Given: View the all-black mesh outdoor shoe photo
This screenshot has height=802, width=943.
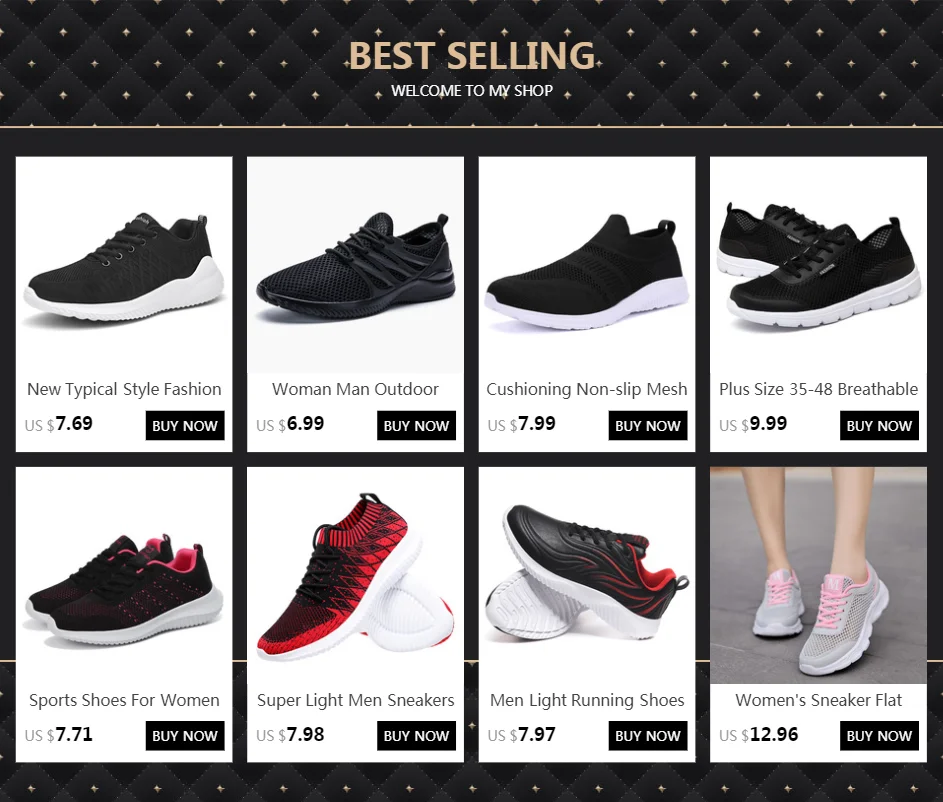Looking at the screenshot, I should click(355, 265).
